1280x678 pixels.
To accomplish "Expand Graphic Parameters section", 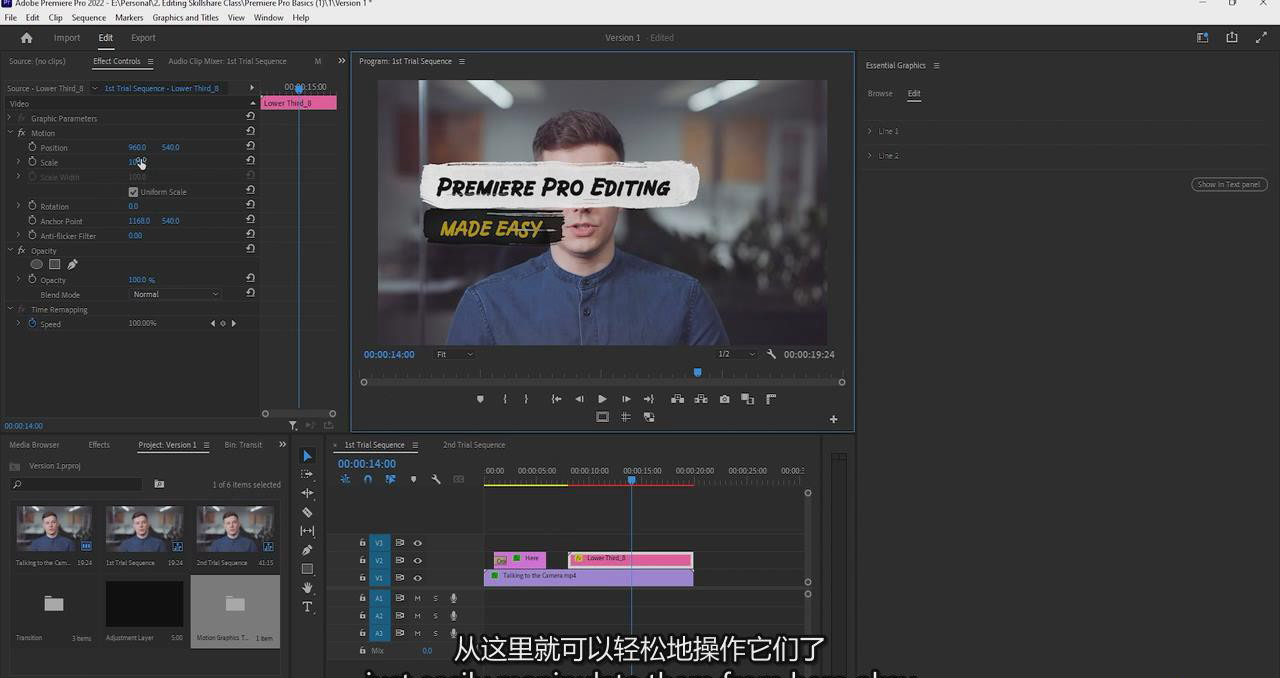I will pos(9,118).
